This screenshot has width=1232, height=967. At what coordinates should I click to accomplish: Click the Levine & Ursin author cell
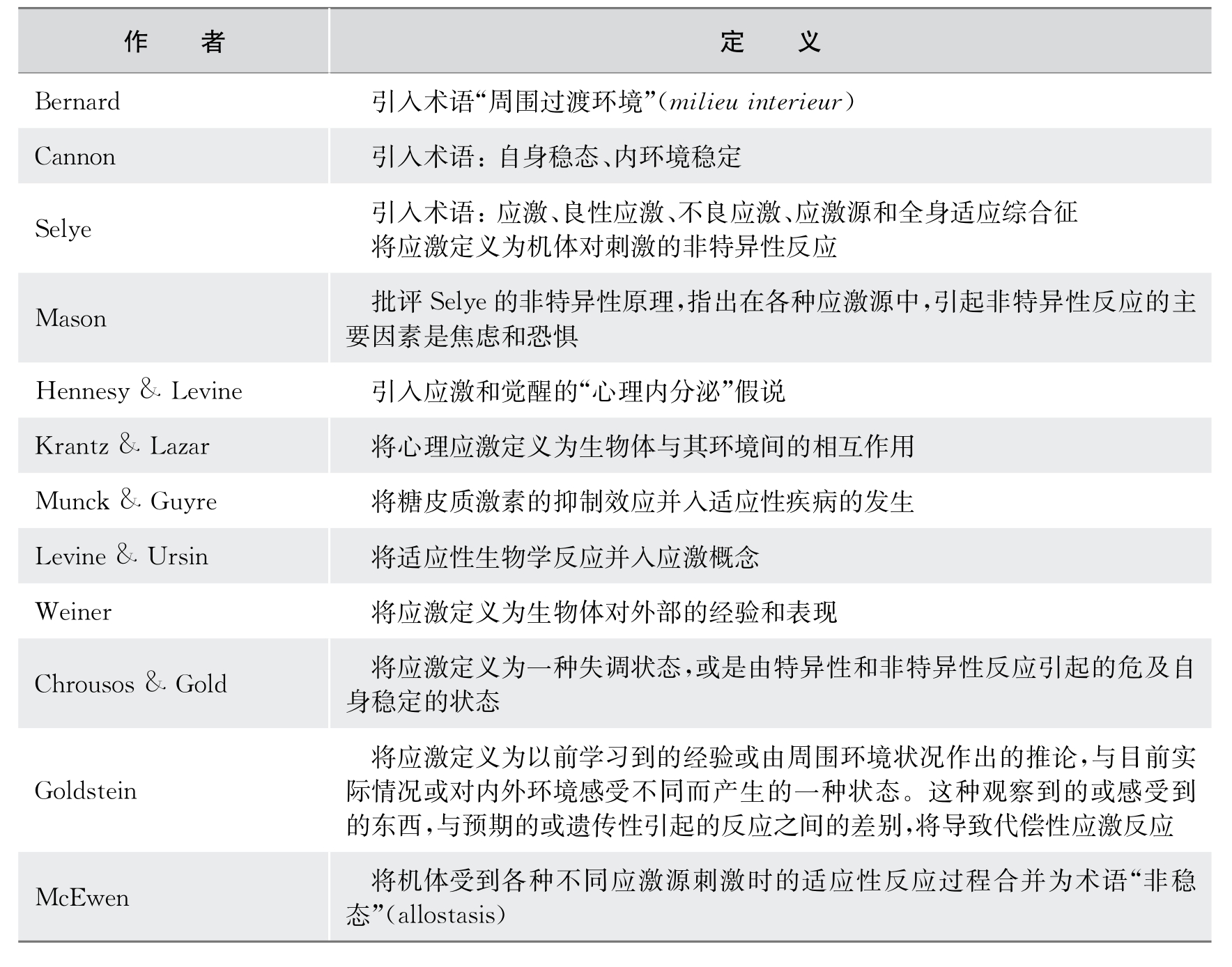122,556
